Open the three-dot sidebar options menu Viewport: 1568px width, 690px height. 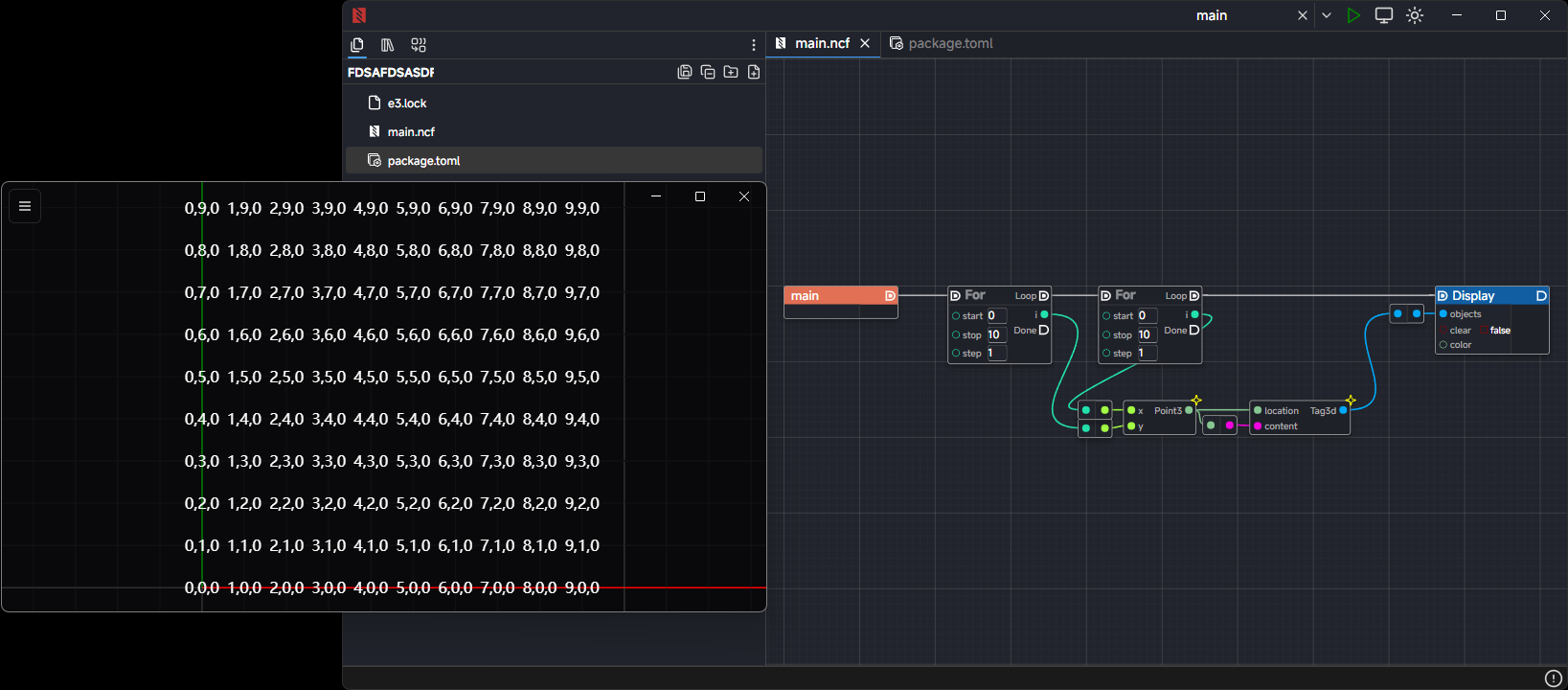click(754, 45)
